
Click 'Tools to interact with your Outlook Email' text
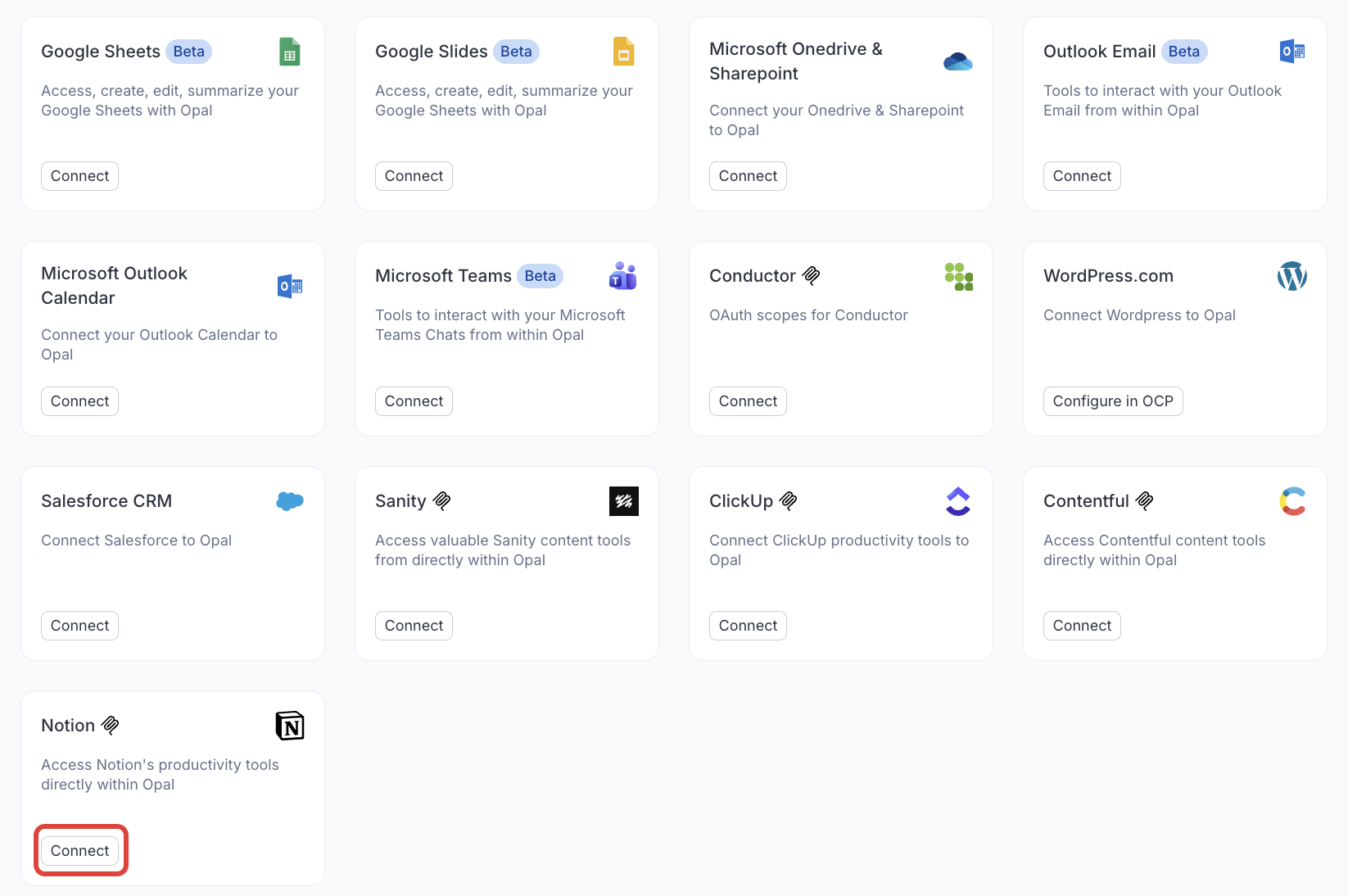(x=1163, y=101)
